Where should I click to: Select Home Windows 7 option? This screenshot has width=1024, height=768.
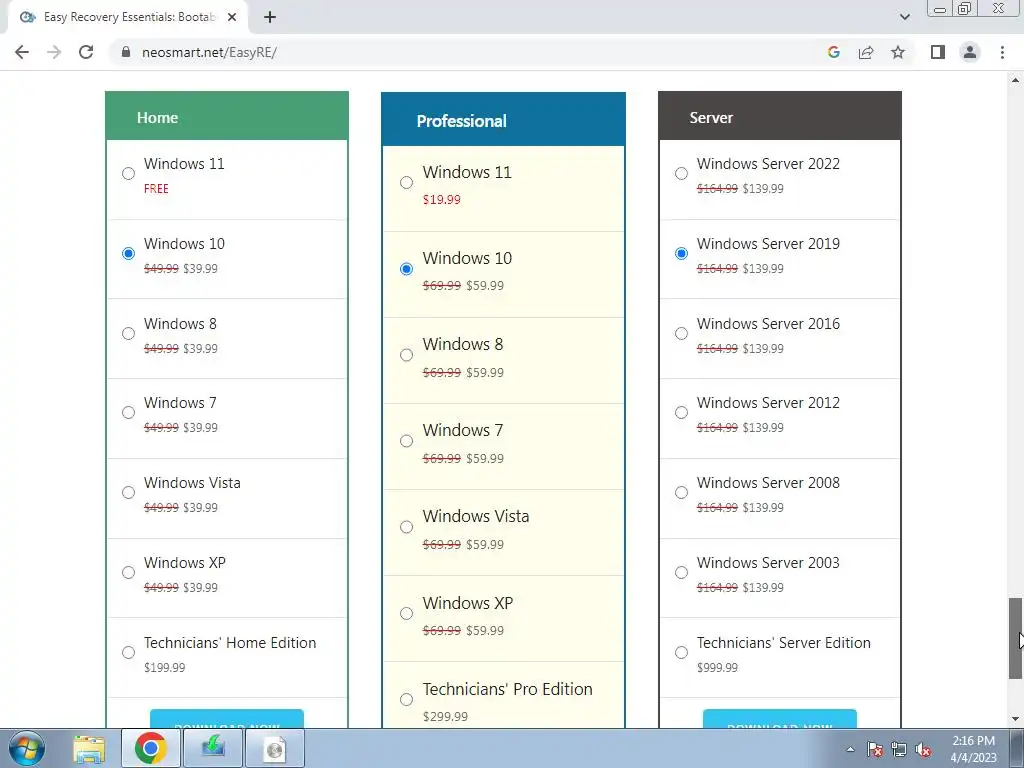(128, 413)
